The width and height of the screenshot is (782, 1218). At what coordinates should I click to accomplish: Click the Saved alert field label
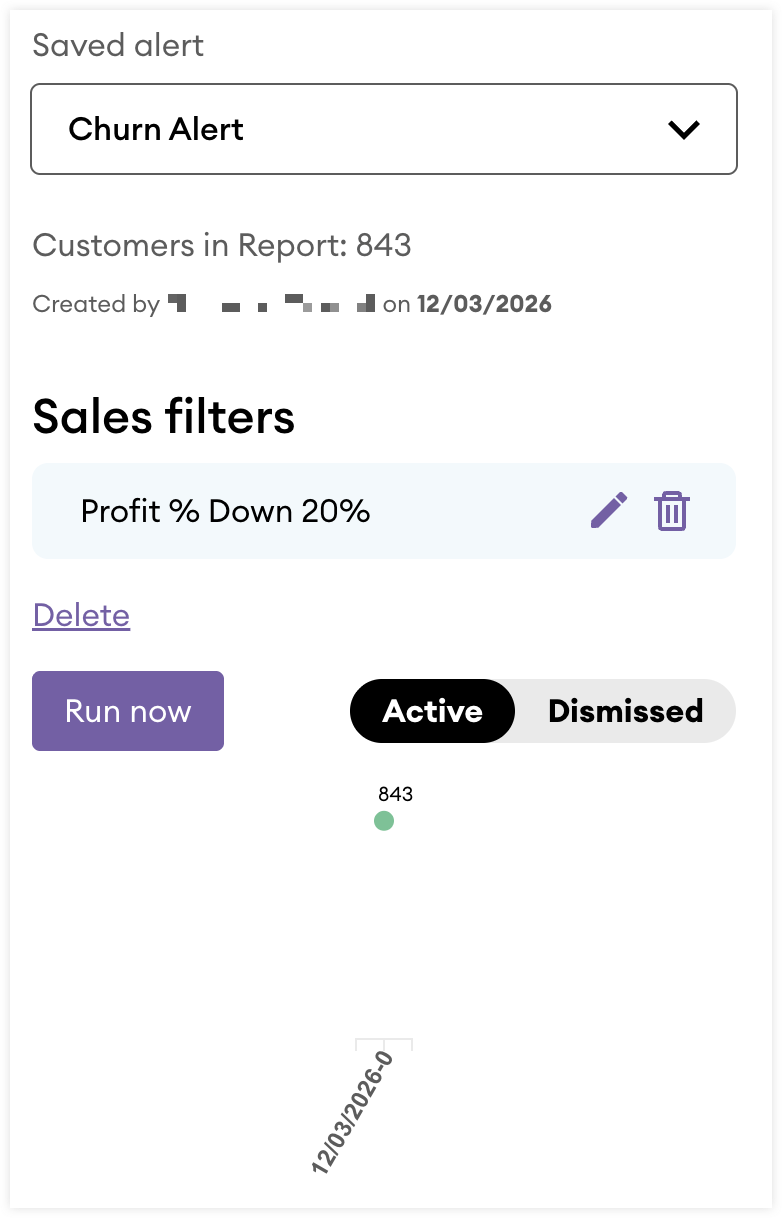(118, 45)
